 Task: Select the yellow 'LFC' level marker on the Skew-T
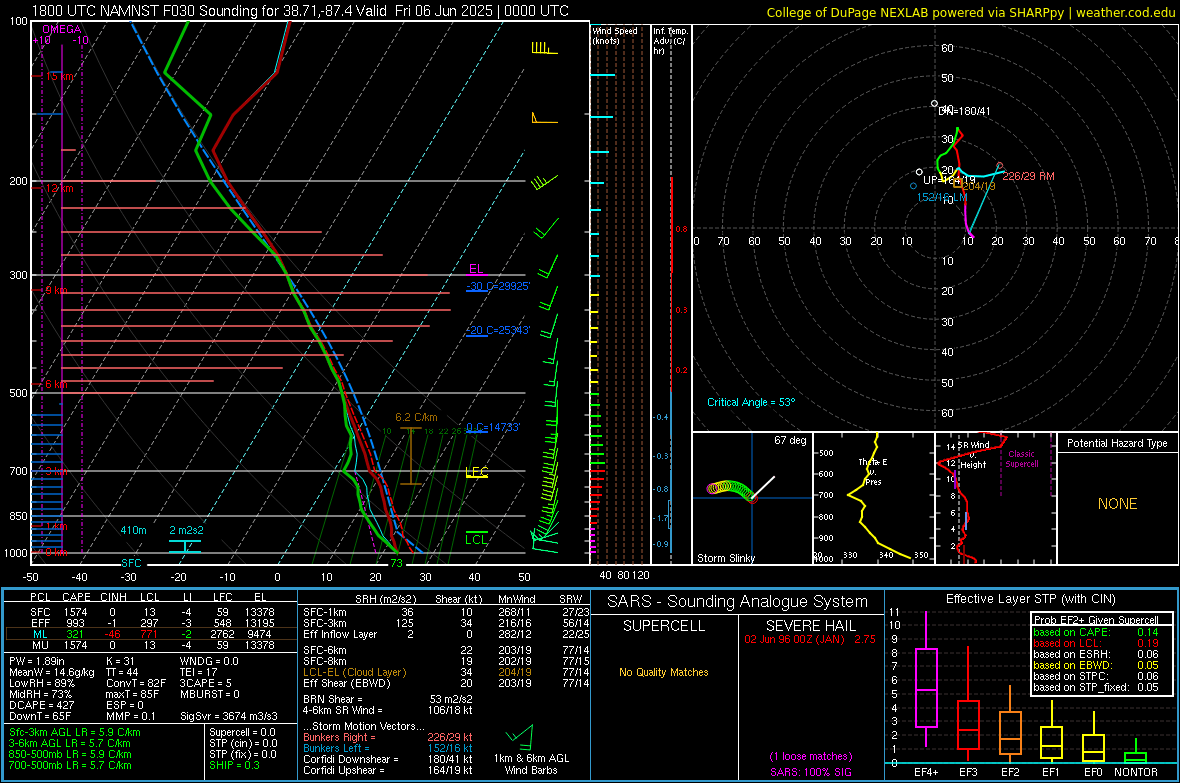coord(476,472)
